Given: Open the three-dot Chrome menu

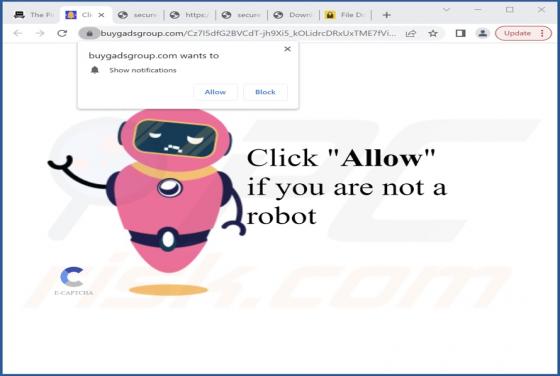Looking at the screenshot, I should click(x=542, y=34).
